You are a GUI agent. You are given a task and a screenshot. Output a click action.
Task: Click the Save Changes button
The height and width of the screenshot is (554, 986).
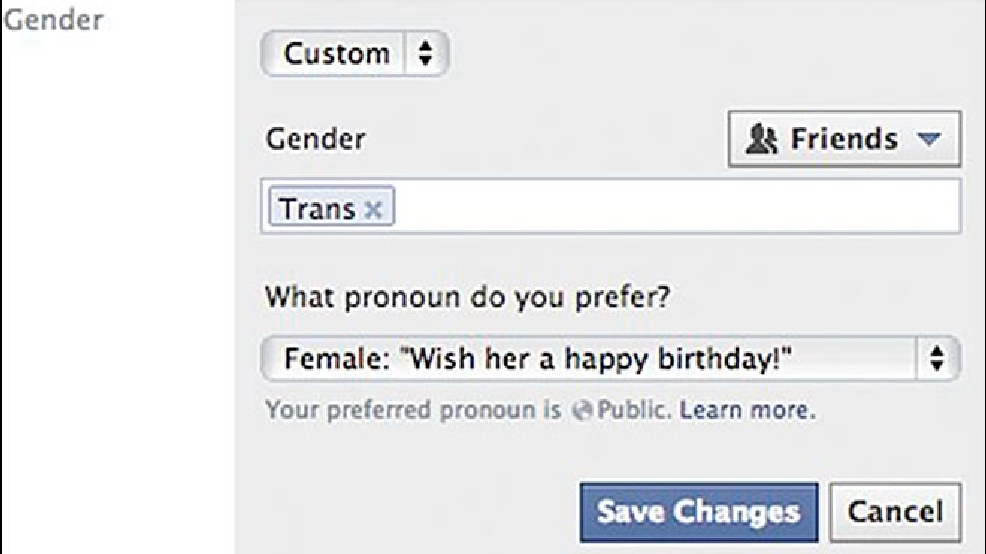(699, 512)
